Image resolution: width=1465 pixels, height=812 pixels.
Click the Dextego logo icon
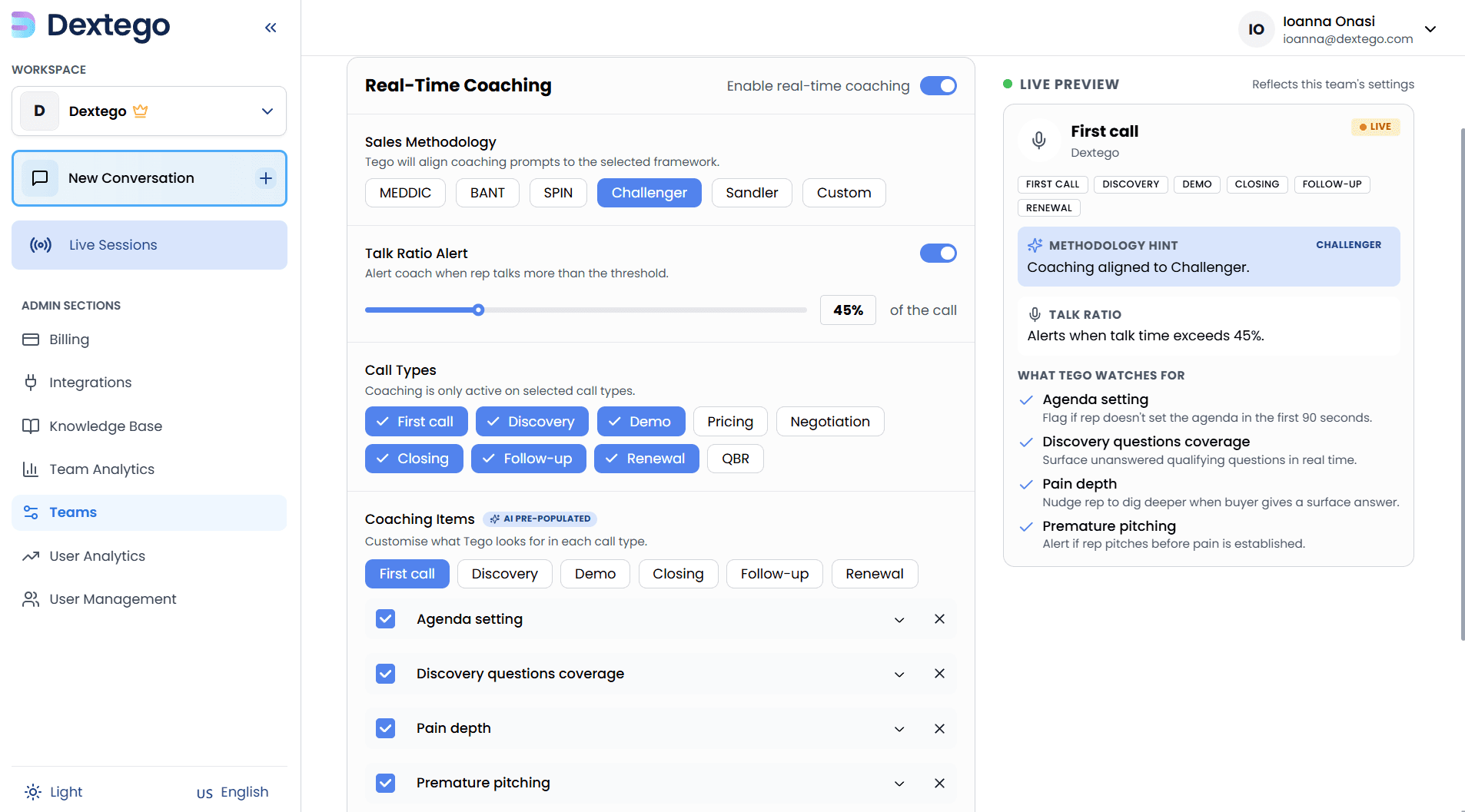coord(24,25)
